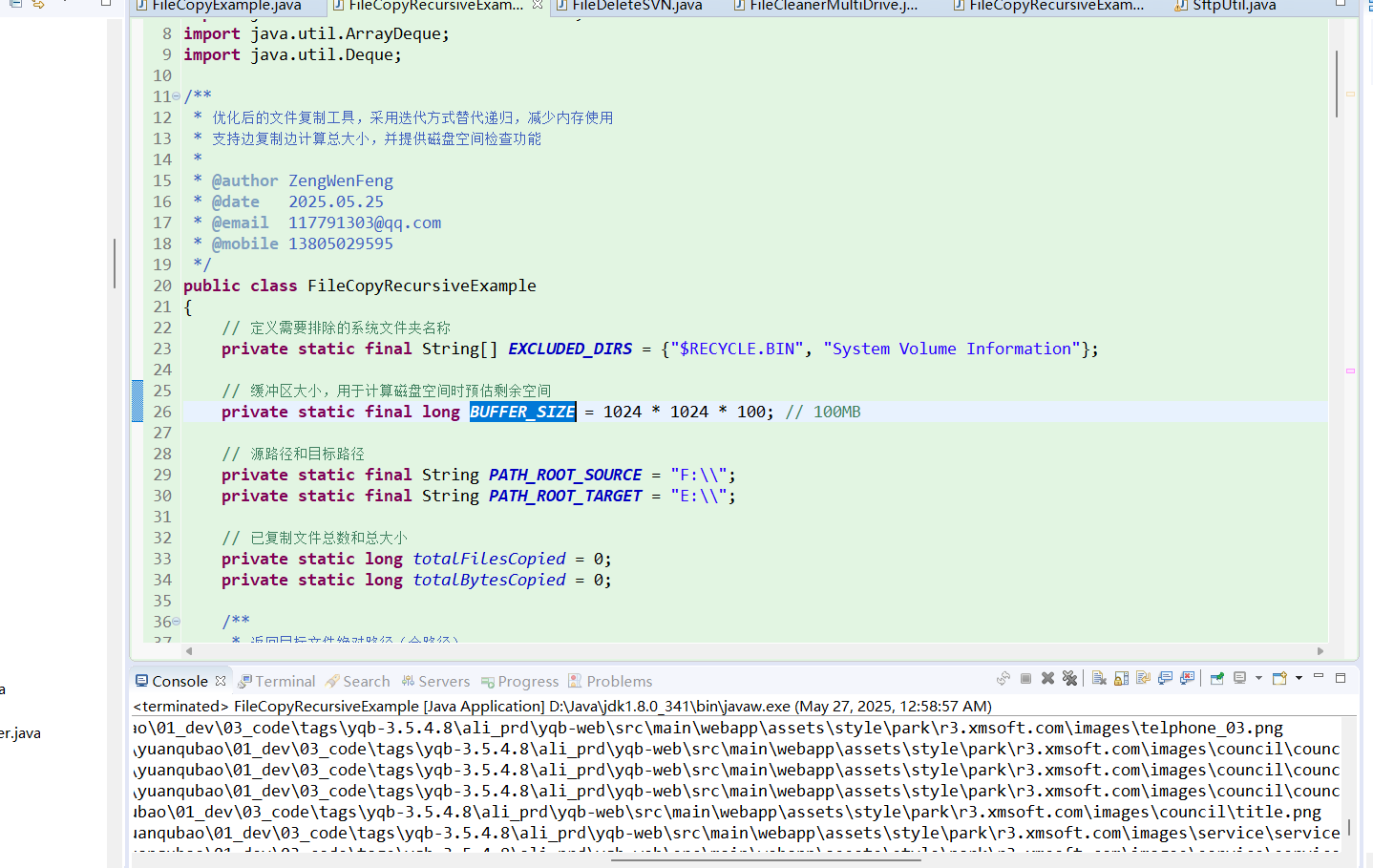Image resolution: width=1373 pixels, height=868 pixels.
Task: Remove the terminated launch
Action: pyautogui.click(x=1047, y=678)
